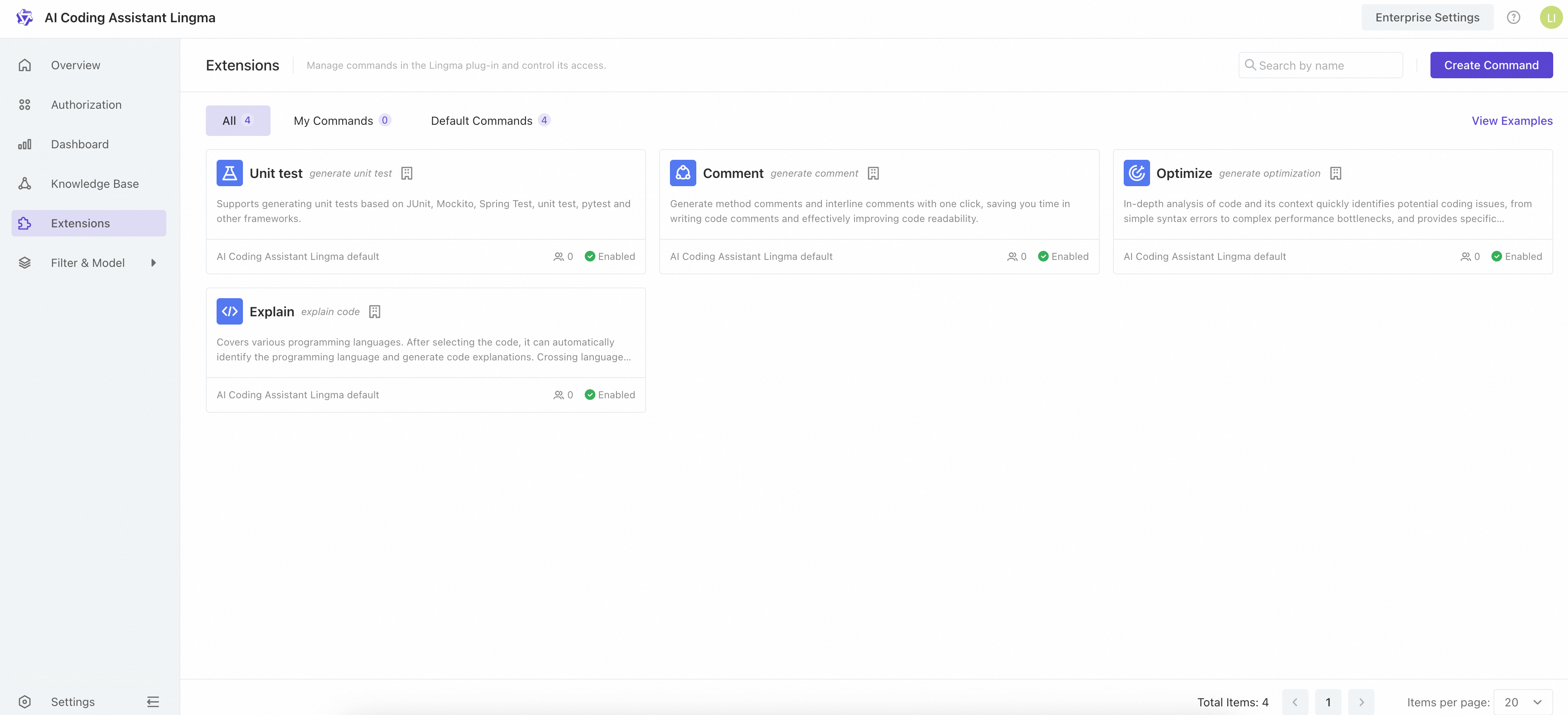The height and width of the screenshot is (715, 1568).
Task: Click the 'Total Items: 4' text
Action: [1232, 702]
